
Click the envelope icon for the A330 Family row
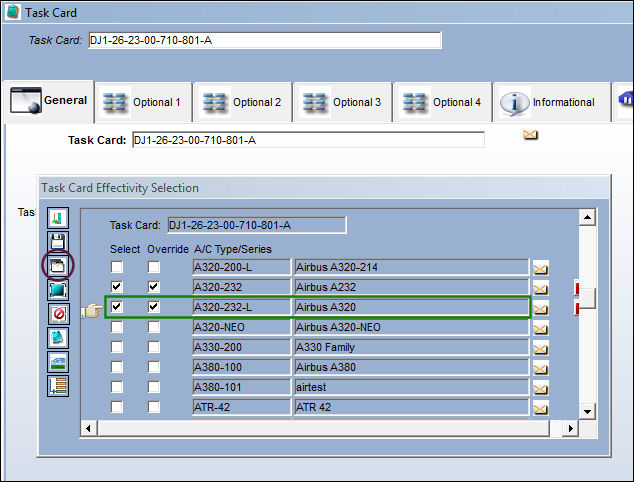540,349
